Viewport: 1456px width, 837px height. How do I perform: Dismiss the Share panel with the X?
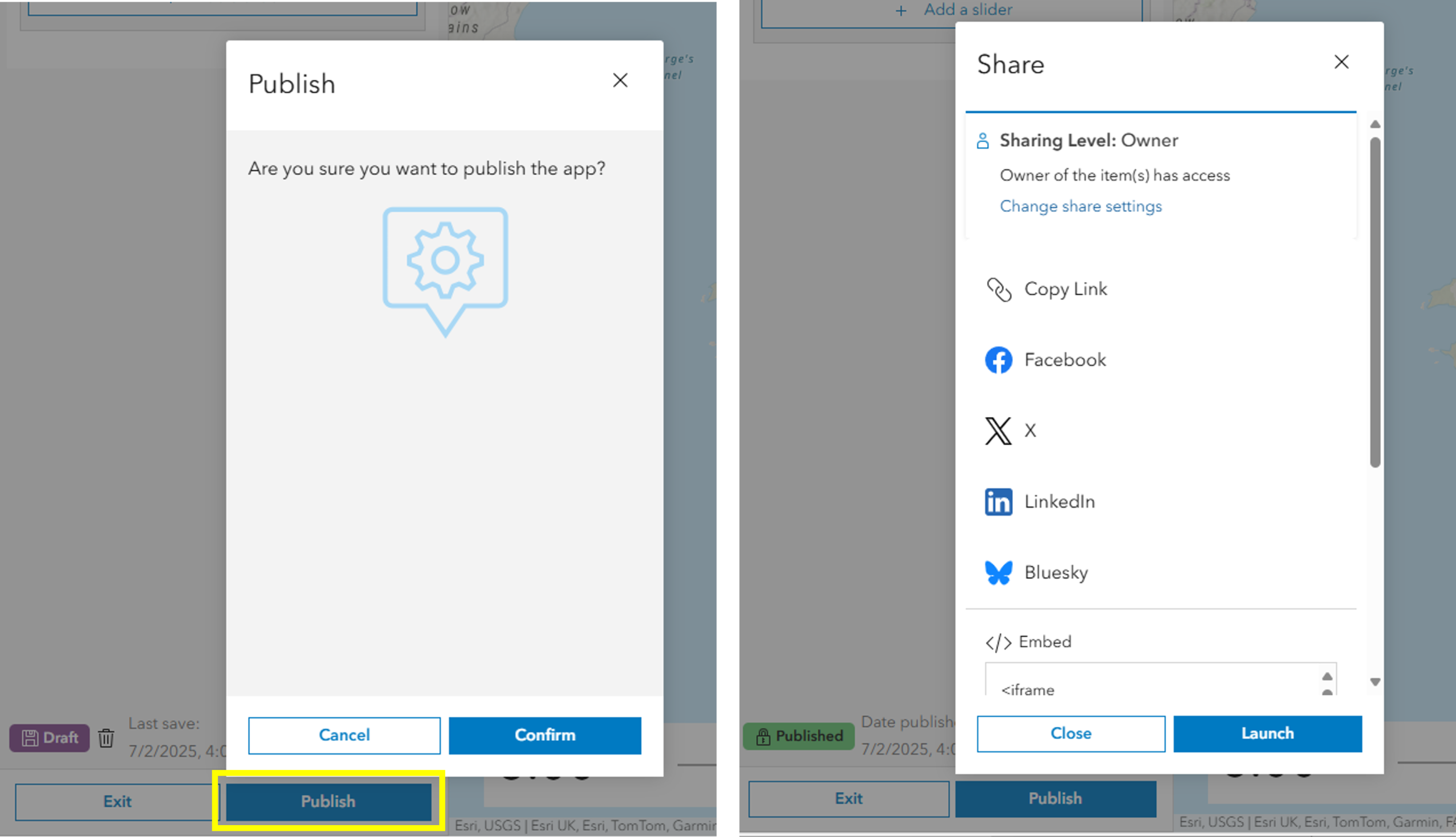[1341, 61]
